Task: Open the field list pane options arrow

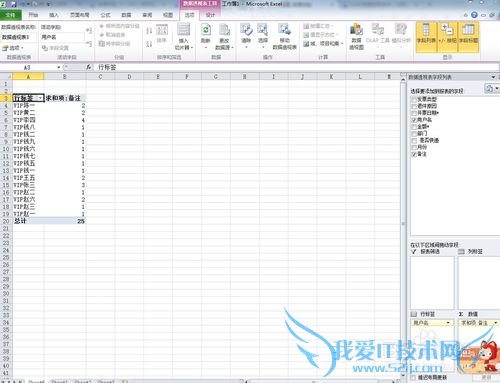Action: pos(493,77)
